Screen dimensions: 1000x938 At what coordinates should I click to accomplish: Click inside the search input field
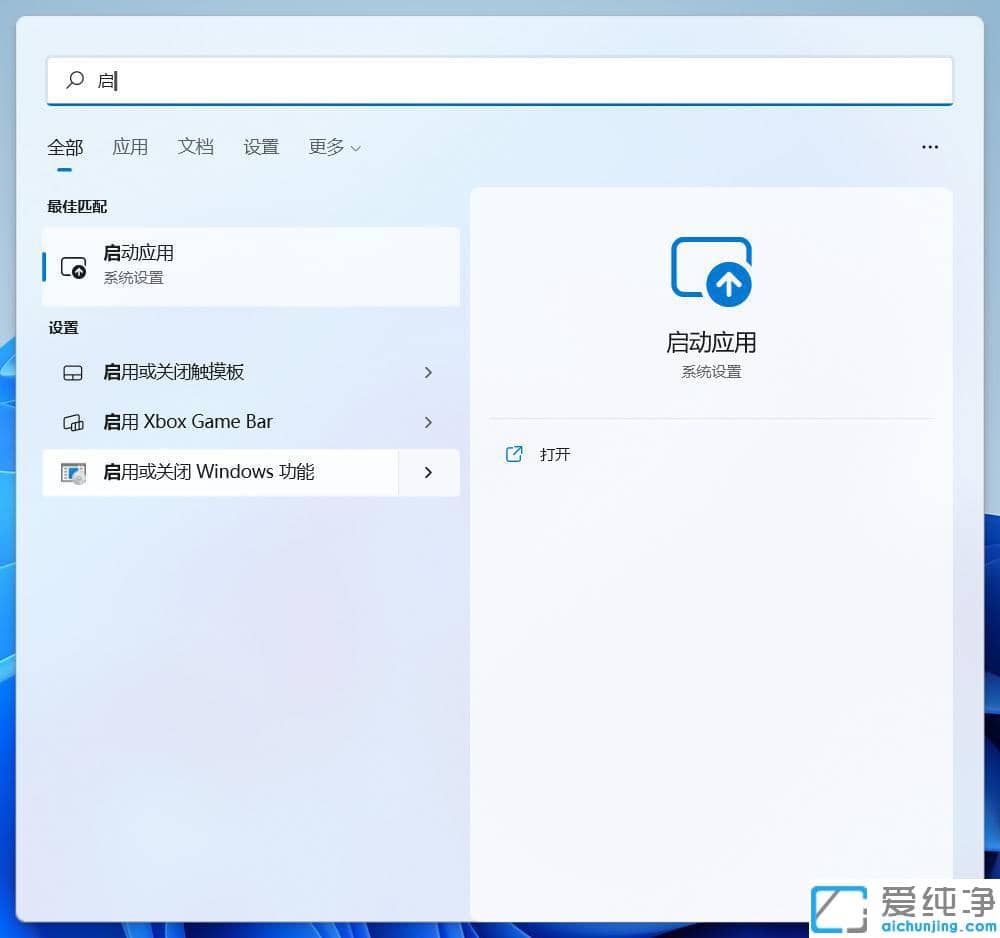(400, 80)
